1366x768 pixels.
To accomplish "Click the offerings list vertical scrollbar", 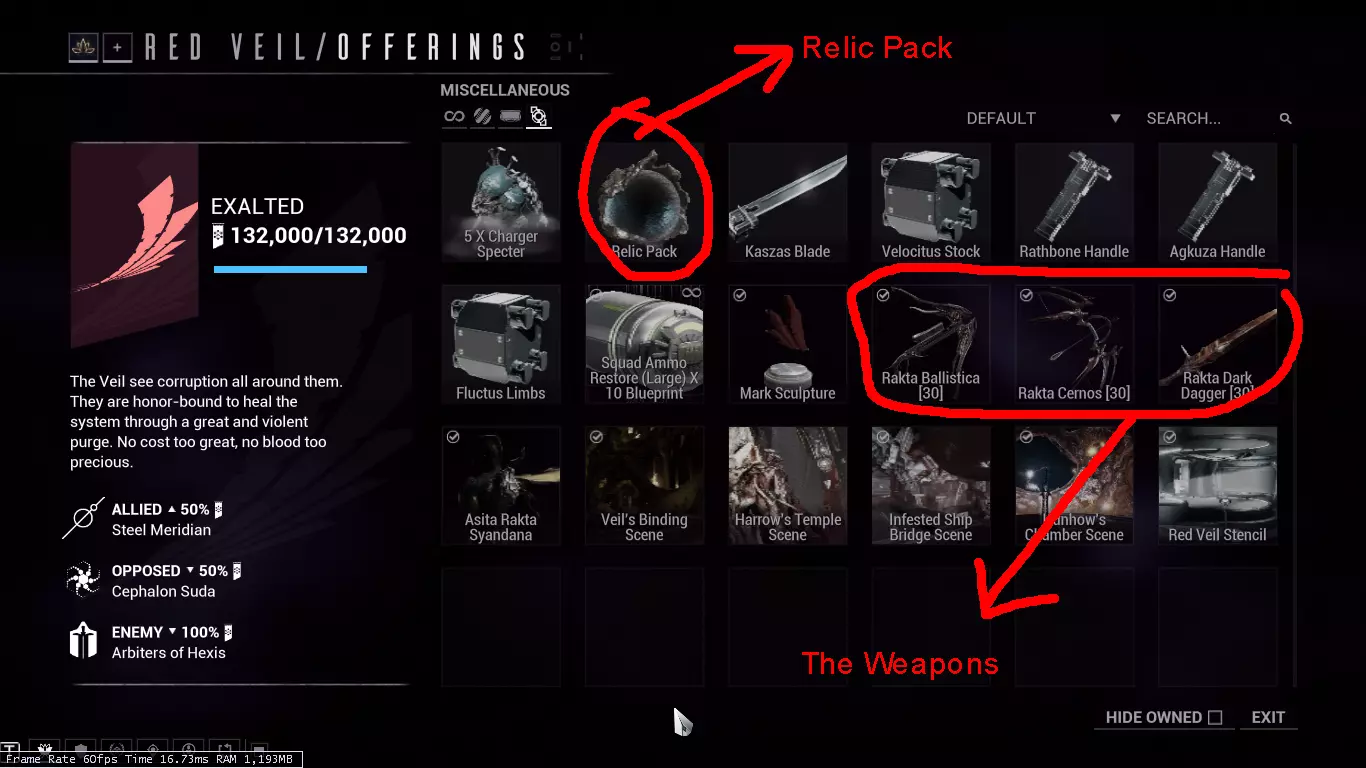I will click(1296, 415).
